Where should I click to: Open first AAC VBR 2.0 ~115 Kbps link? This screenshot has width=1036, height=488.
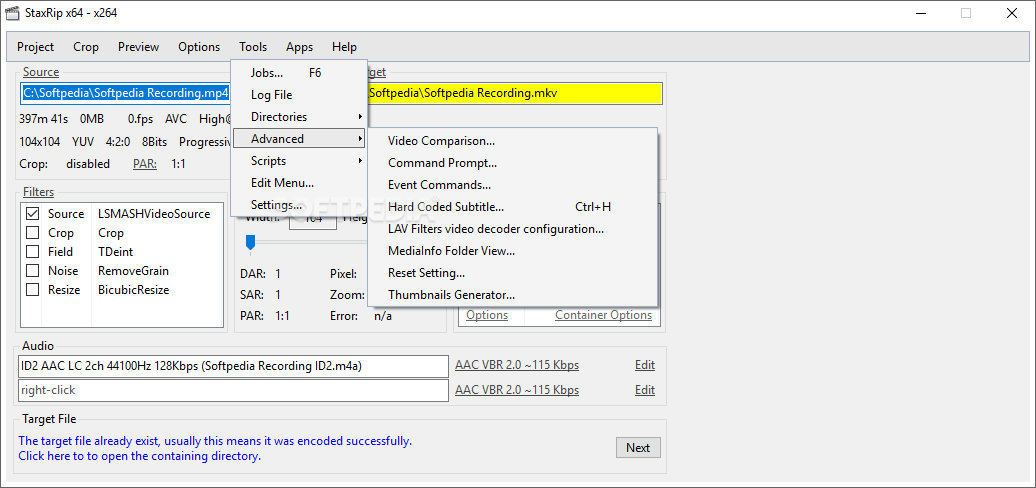[517, 365]
